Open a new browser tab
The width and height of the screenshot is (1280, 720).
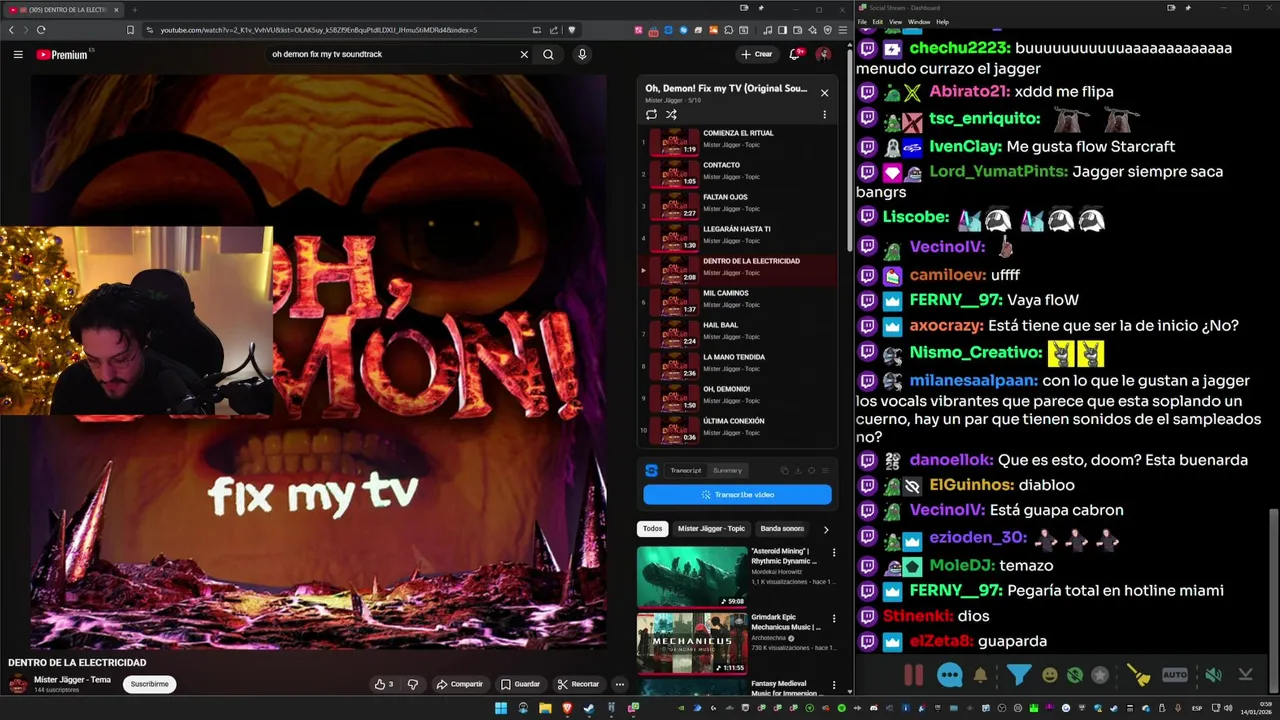click(134, 10)
